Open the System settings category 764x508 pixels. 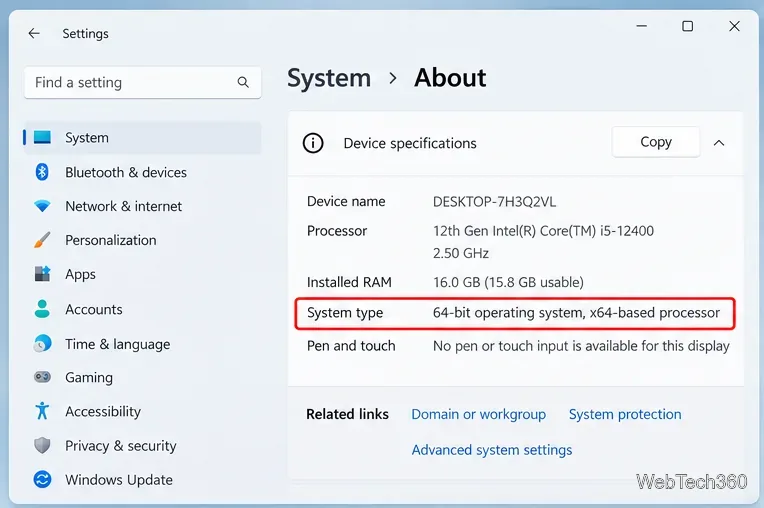[142, 138]
